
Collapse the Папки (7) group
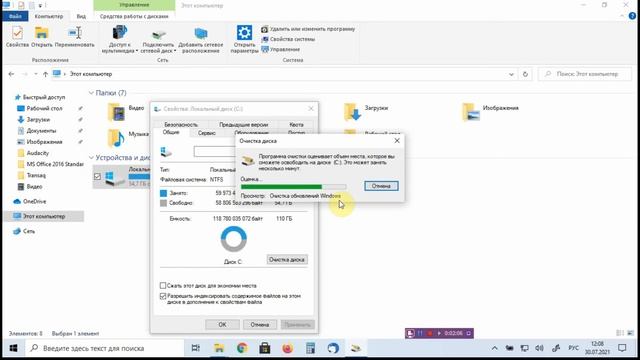91,93
